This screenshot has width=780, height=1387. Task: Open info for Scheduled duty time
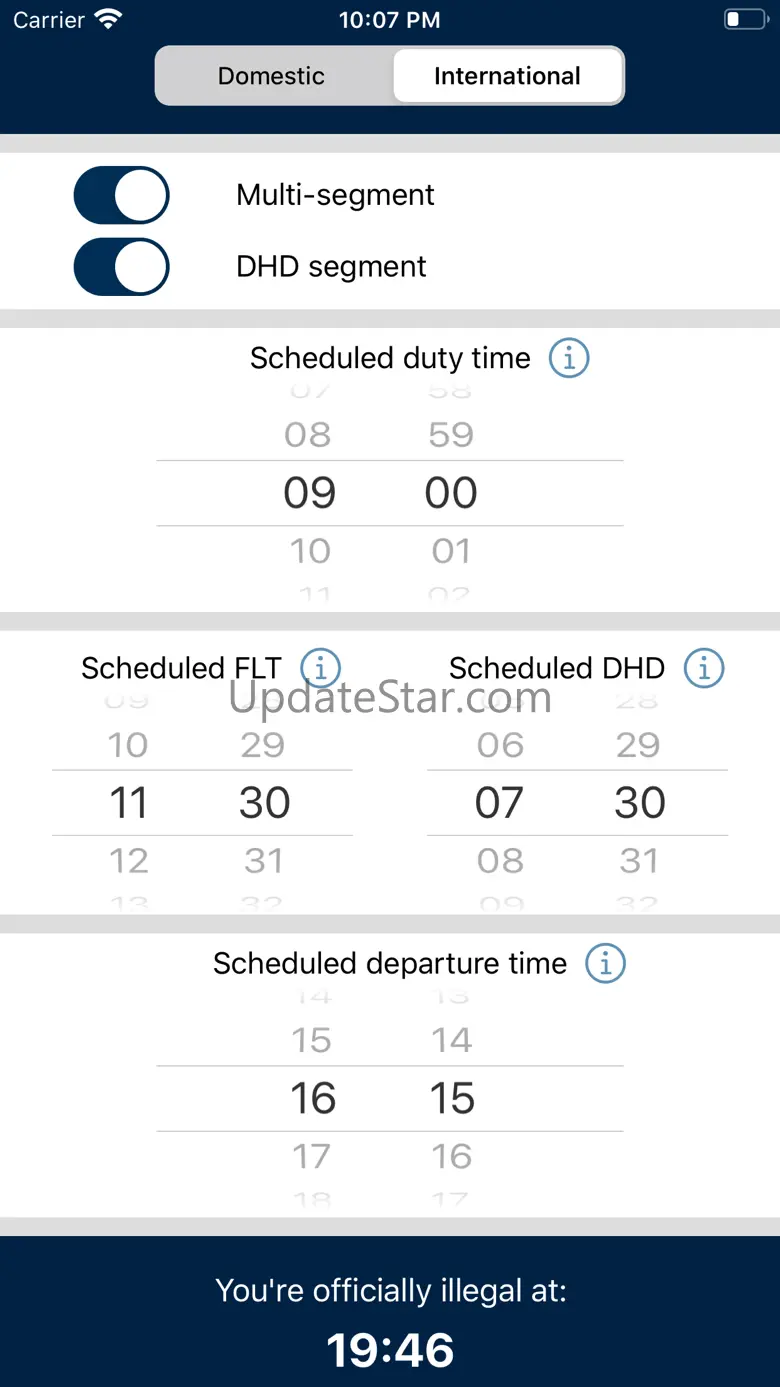(569, 358)
